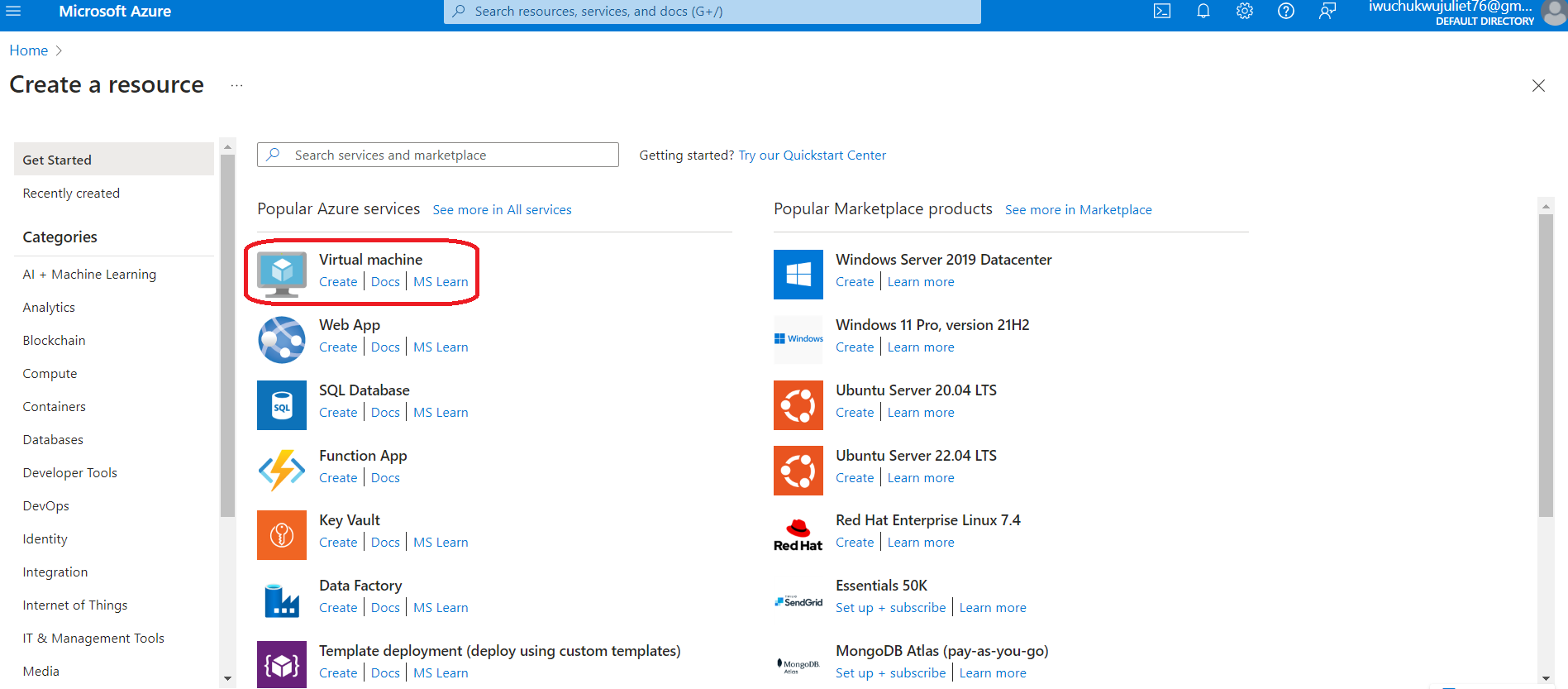This screenshot has width=1568, height=689.
Task: Click Set up + subscribe for Essentials 50K
Action: [x=890, y=608]
